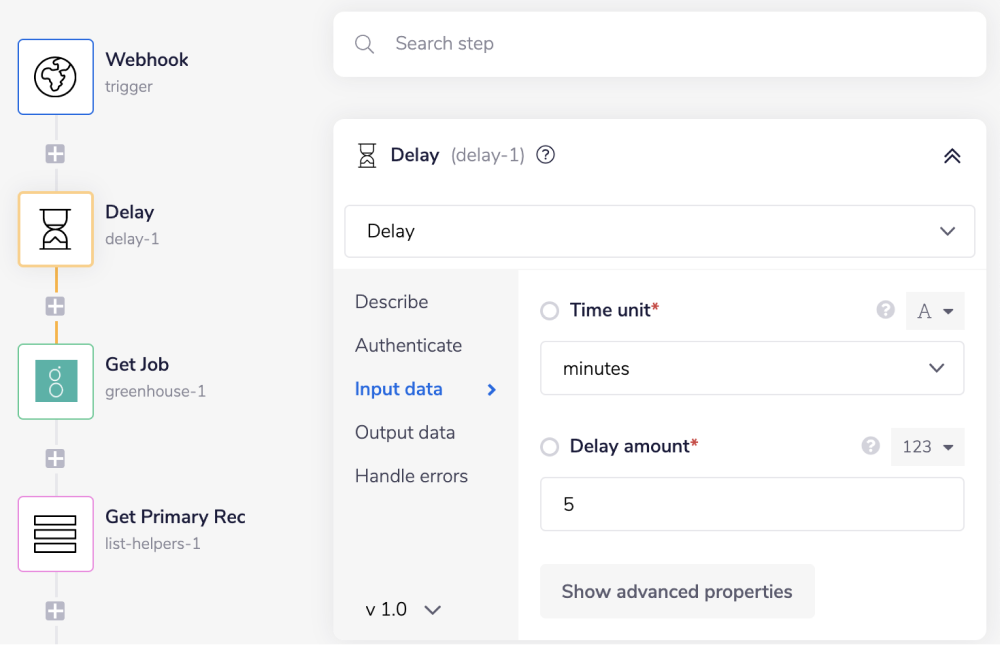The height and width of the screenshot is (645, 1000).
Task: Add a step after the Webhook trigger
Action: (x=56, y=154)
